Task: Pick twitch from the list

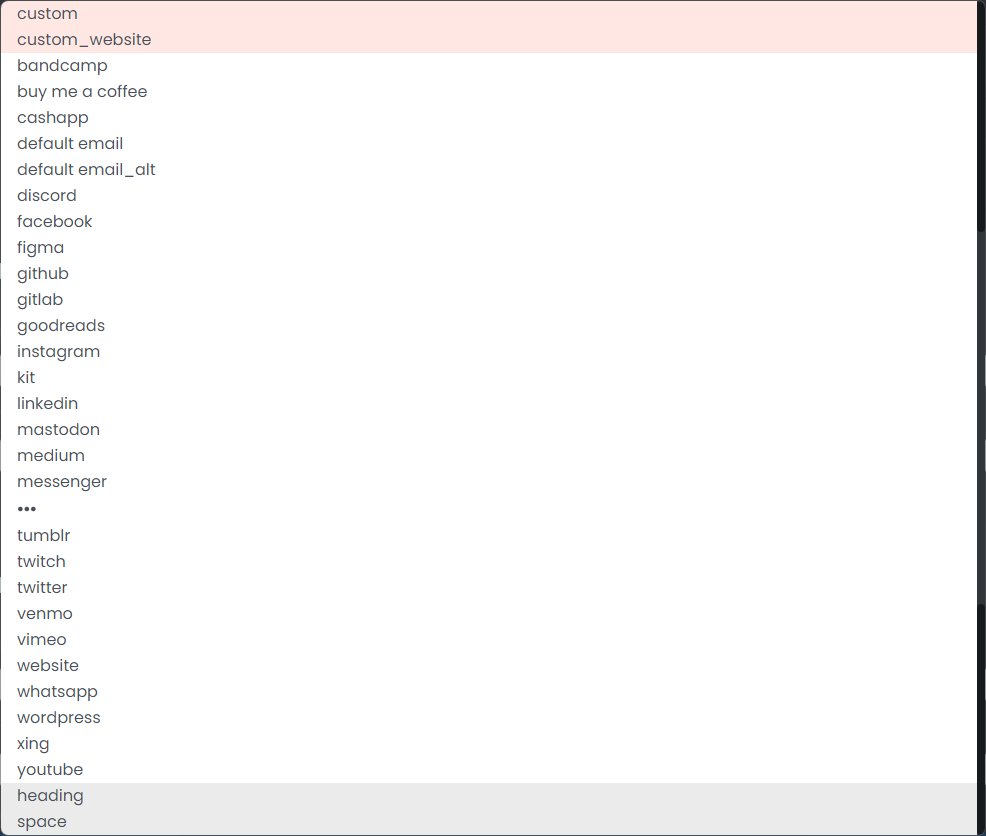Action: [489, 562]
